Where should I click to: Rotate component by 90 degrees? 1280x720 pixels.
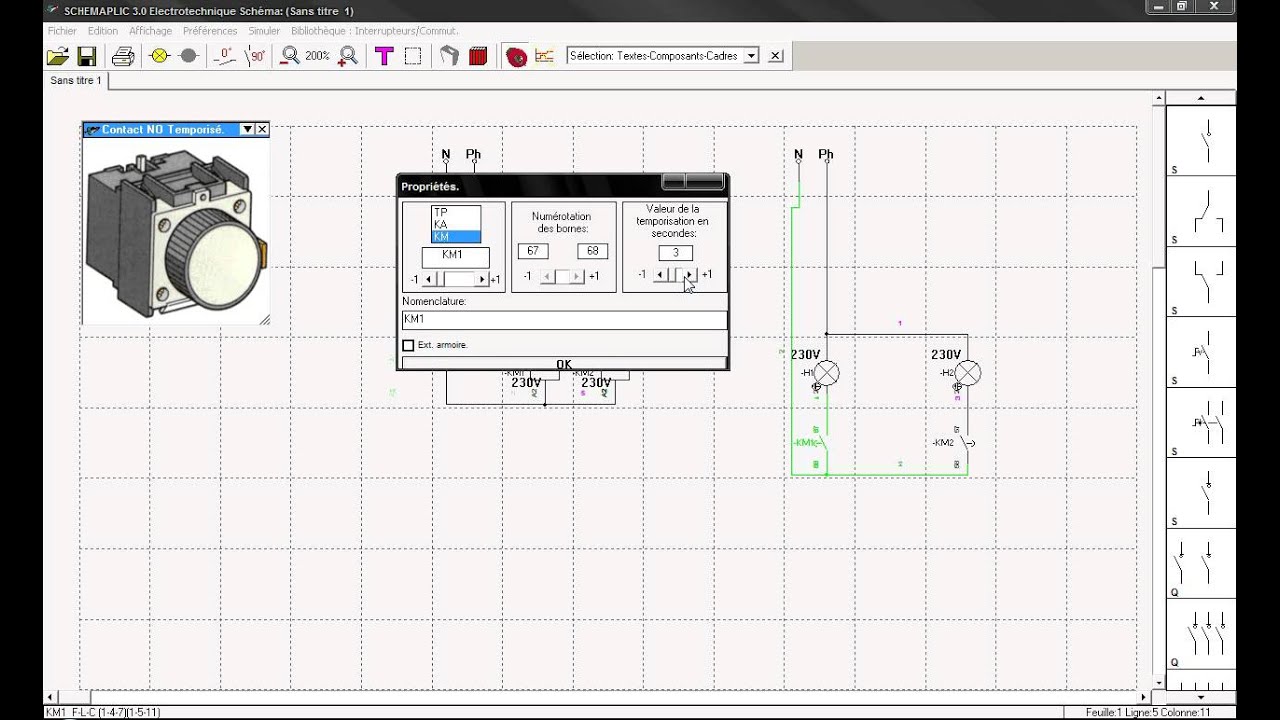256,56
